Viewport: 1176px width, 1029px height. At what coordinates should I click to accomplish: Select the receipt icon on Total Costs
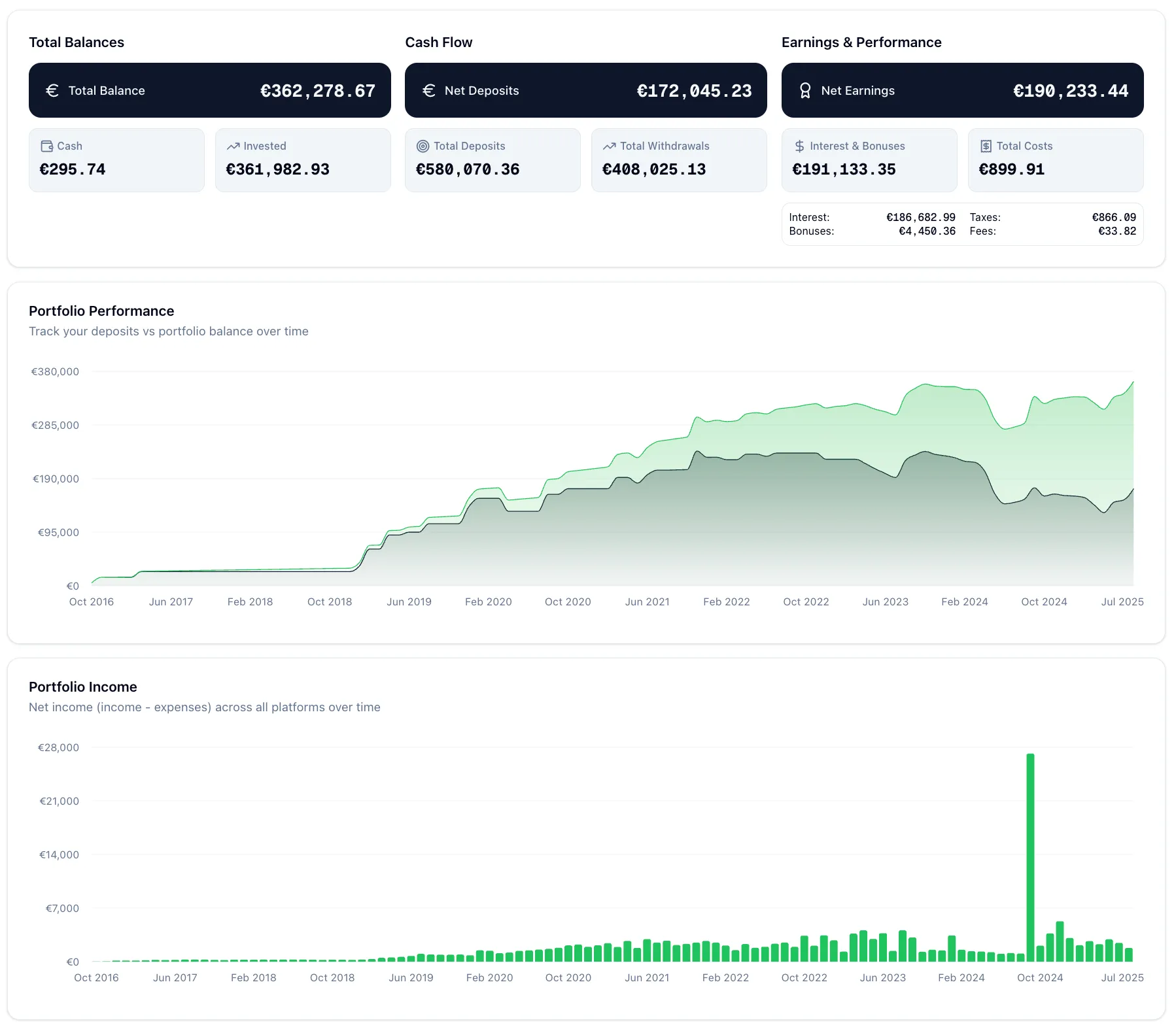click(985, 146)
